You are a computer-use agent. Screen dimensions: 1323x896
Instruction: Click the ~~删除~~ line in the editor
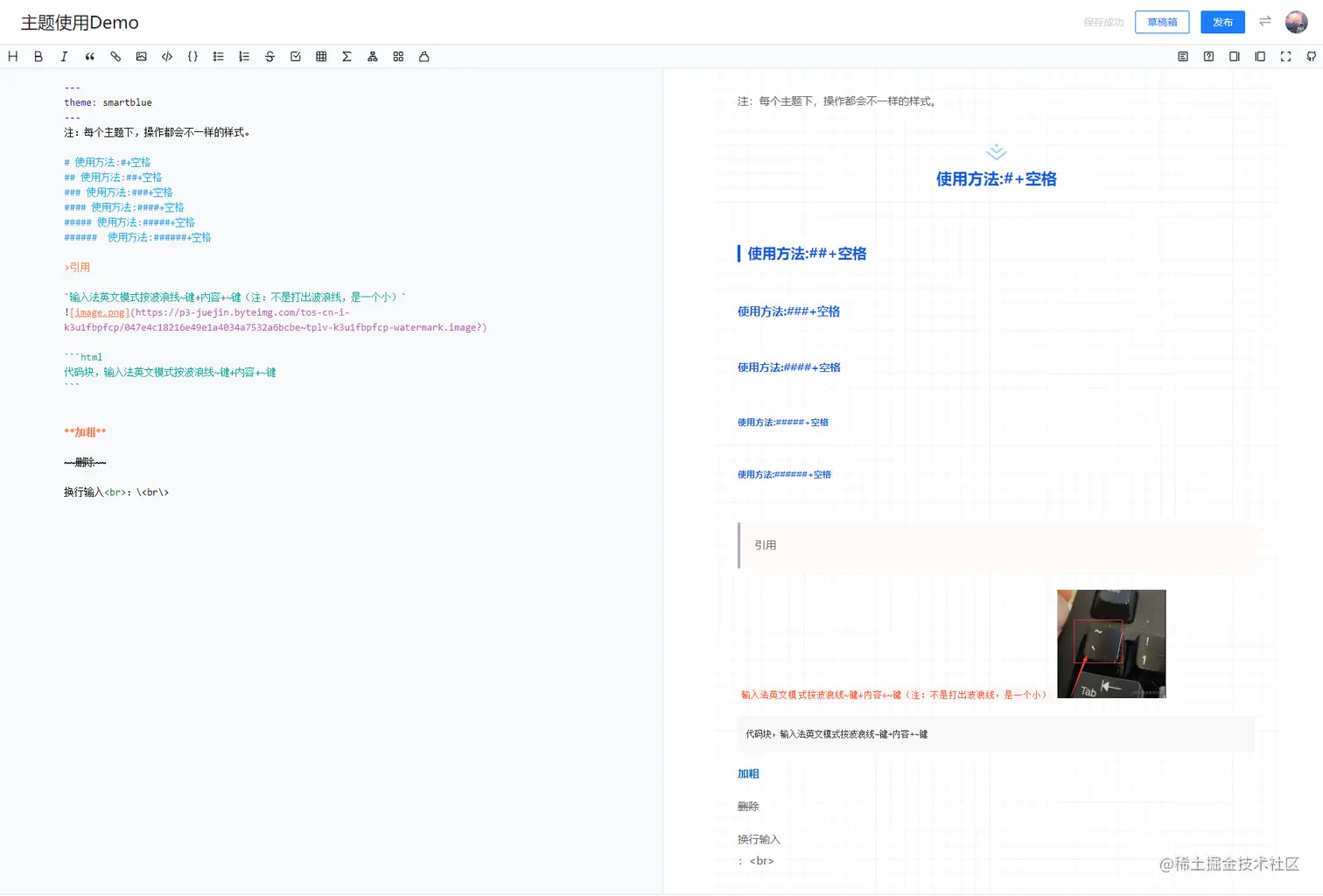click(85, 462)
